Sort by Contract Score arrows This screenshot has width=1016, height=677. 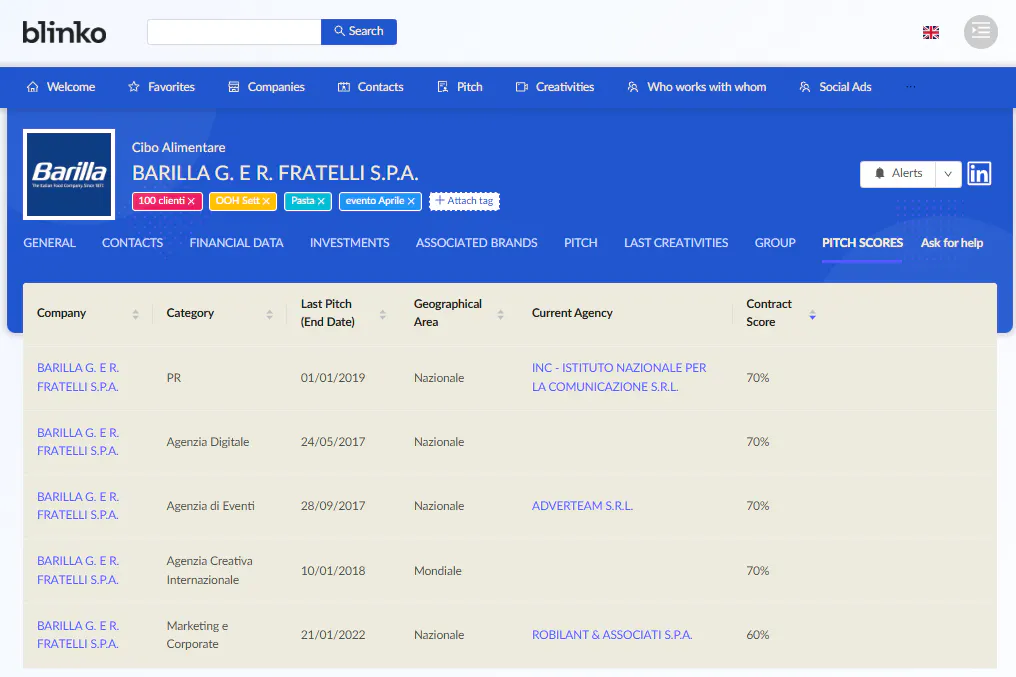click(812, 314)
